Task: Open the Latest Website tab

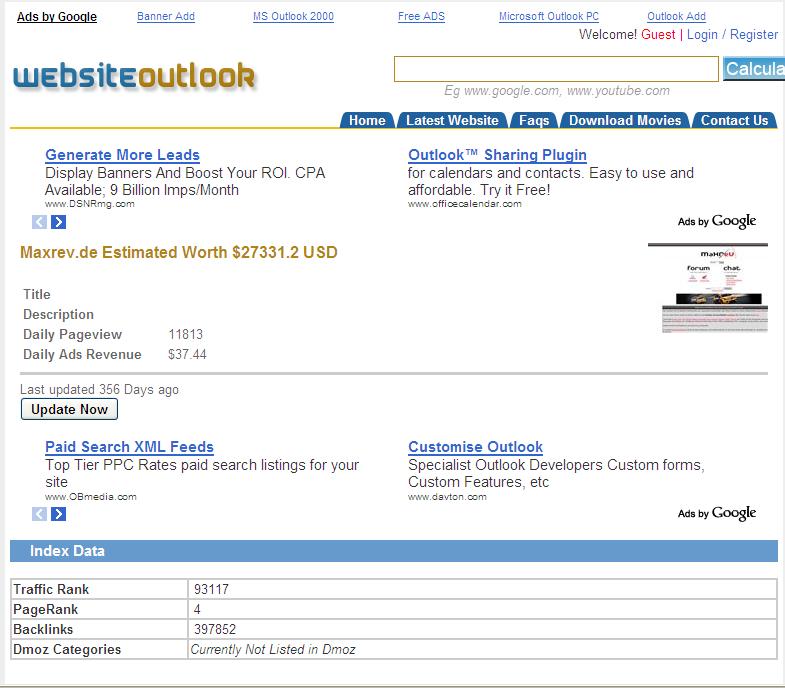Action: 452,120
